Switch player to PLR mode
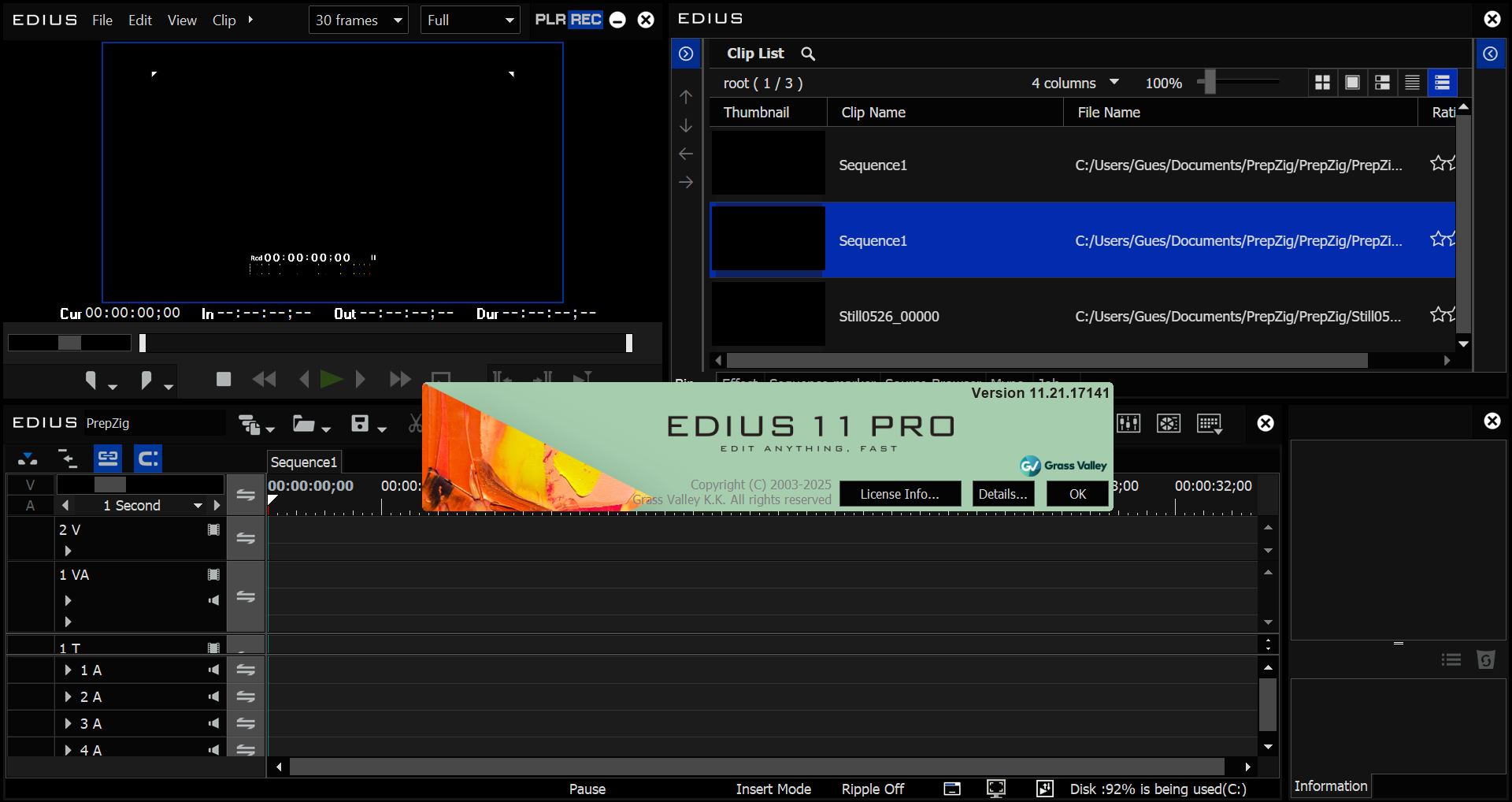 [550, 20]
